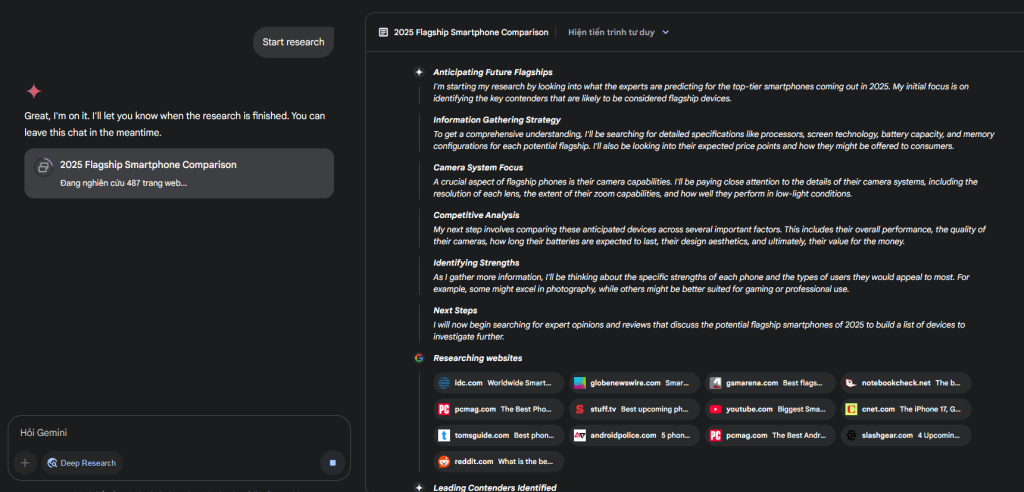This screenshot has height=492, width=1024.
Task: Click the Researching websites heading
Action: click(x=477, y=358)
